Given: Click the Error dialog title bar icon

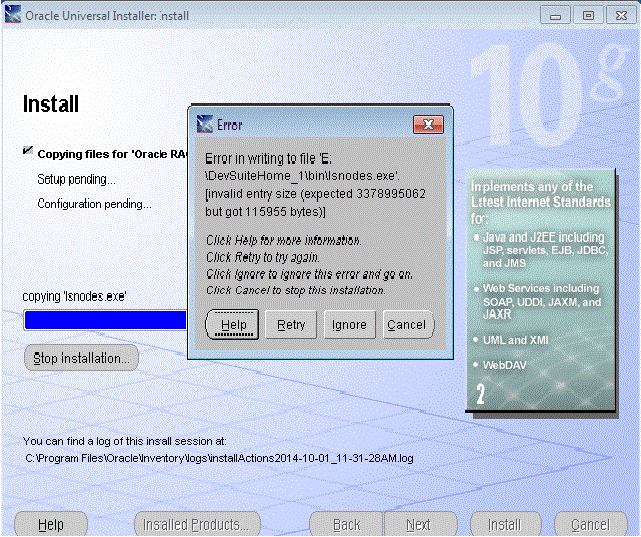Looking at the screenshot, I should (x=205, y=125).
